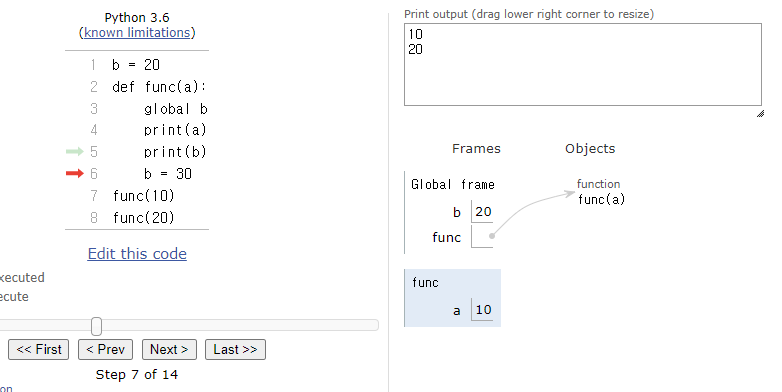Click the resize handle of print output box
The height and width of the screenshot is (392, 782).
point(760,114)
